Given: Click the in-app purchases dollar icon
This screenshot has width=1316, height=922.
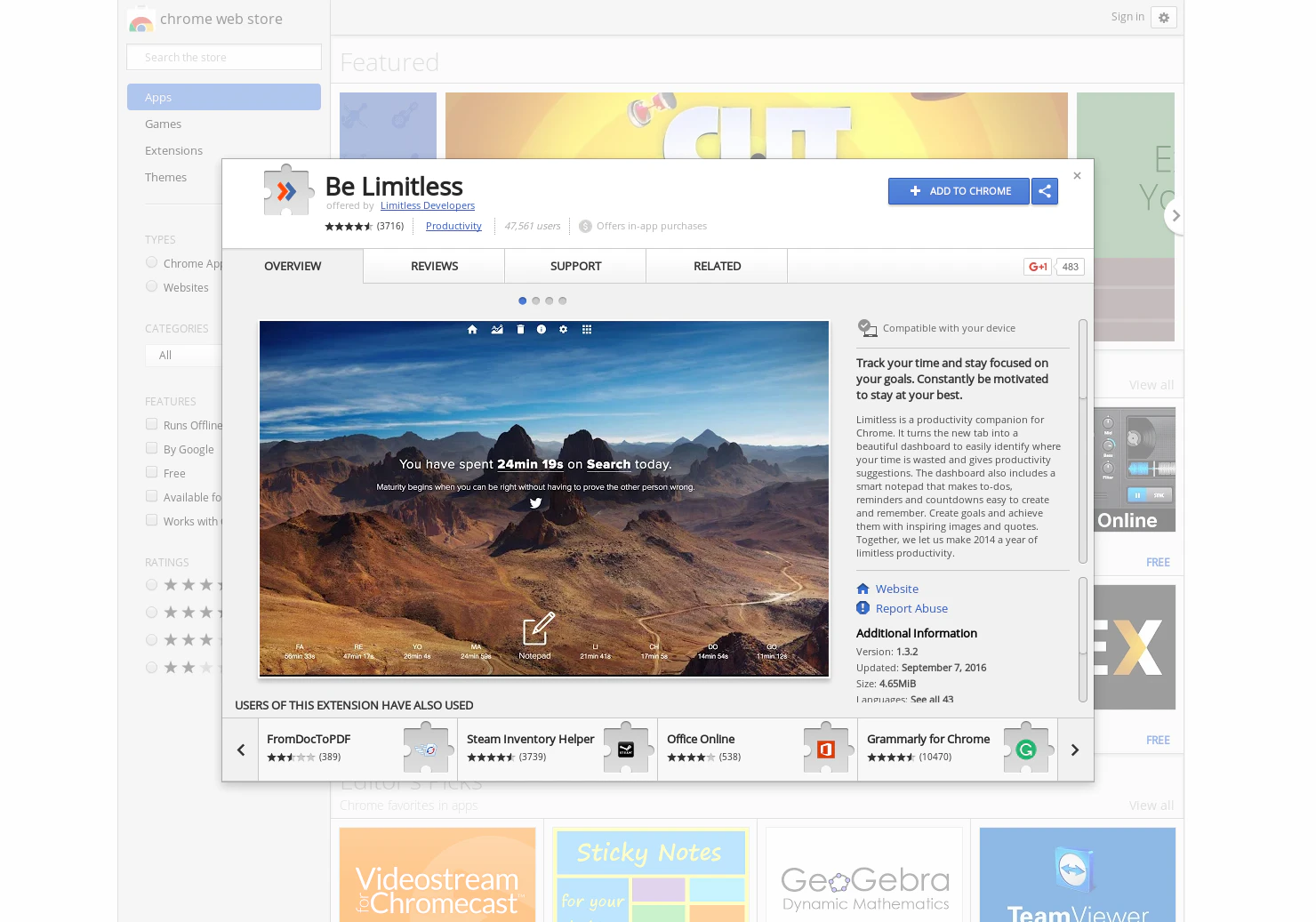Looking at the screenshot, I should pyautogui.click(x=585, y=226).
